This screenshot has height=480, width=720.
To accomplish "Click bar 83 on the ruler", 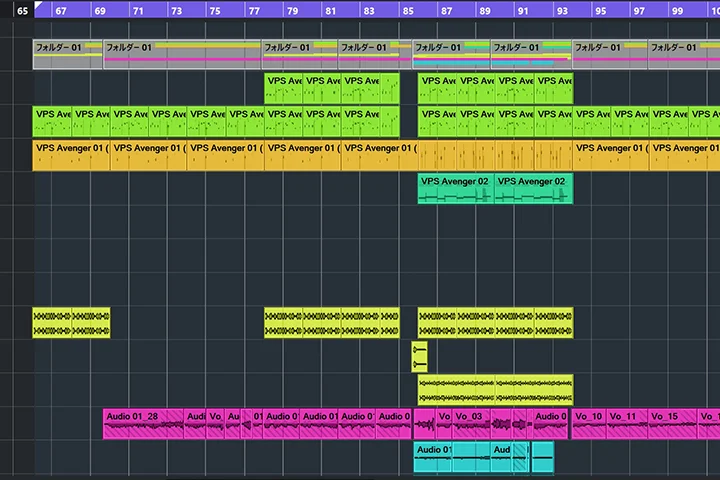I will click(x=369, y=11).
